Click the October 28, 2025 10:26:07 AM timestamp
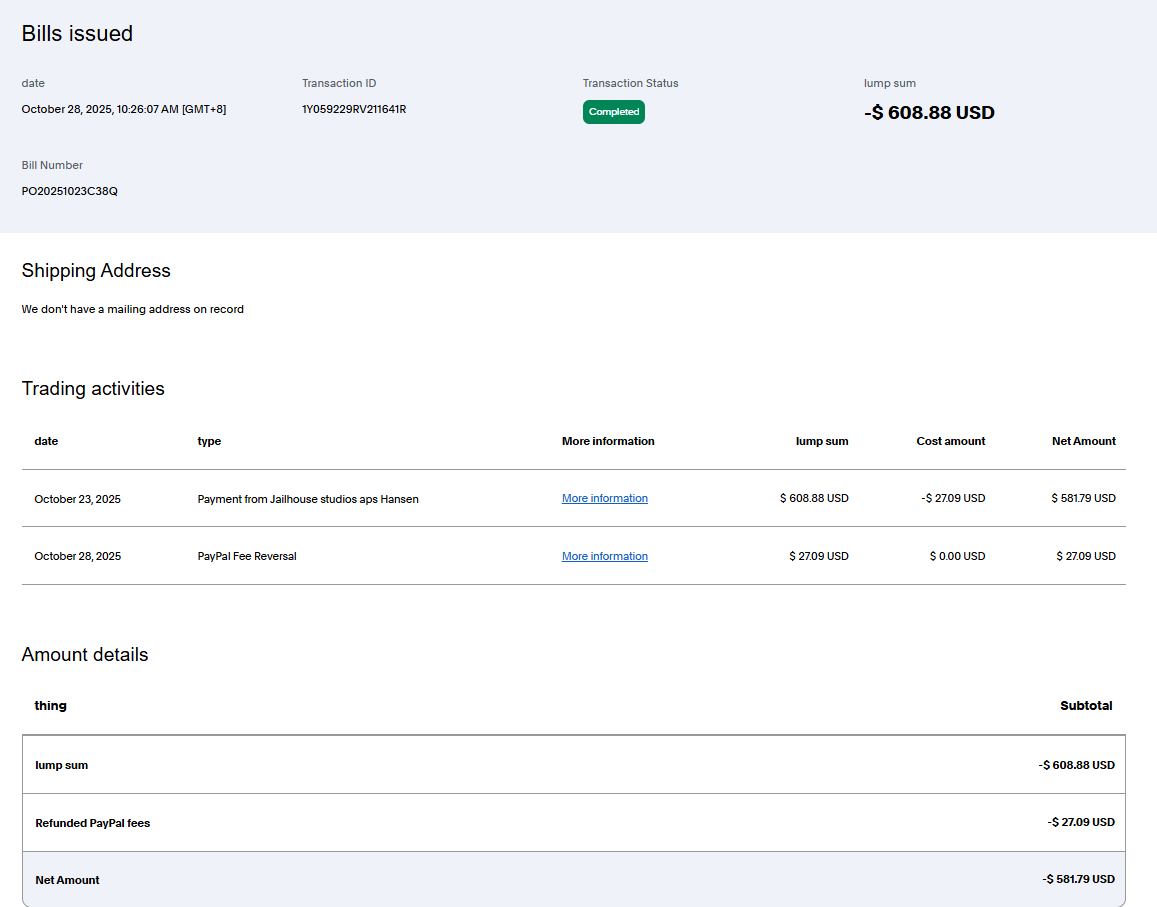 tap(123, 109)
